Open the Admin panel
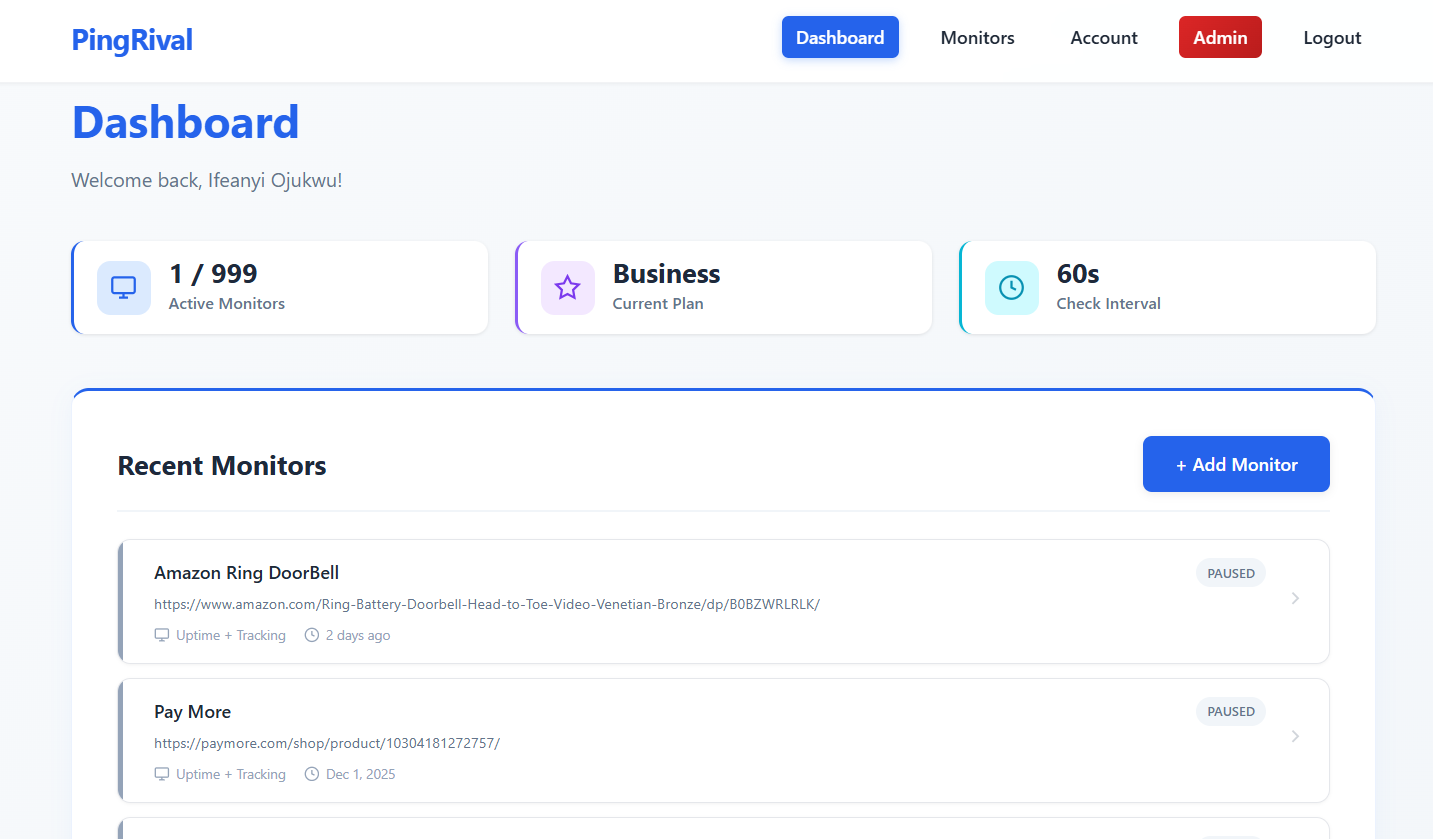This screenshot has width=1433, height=839. 1219,37
